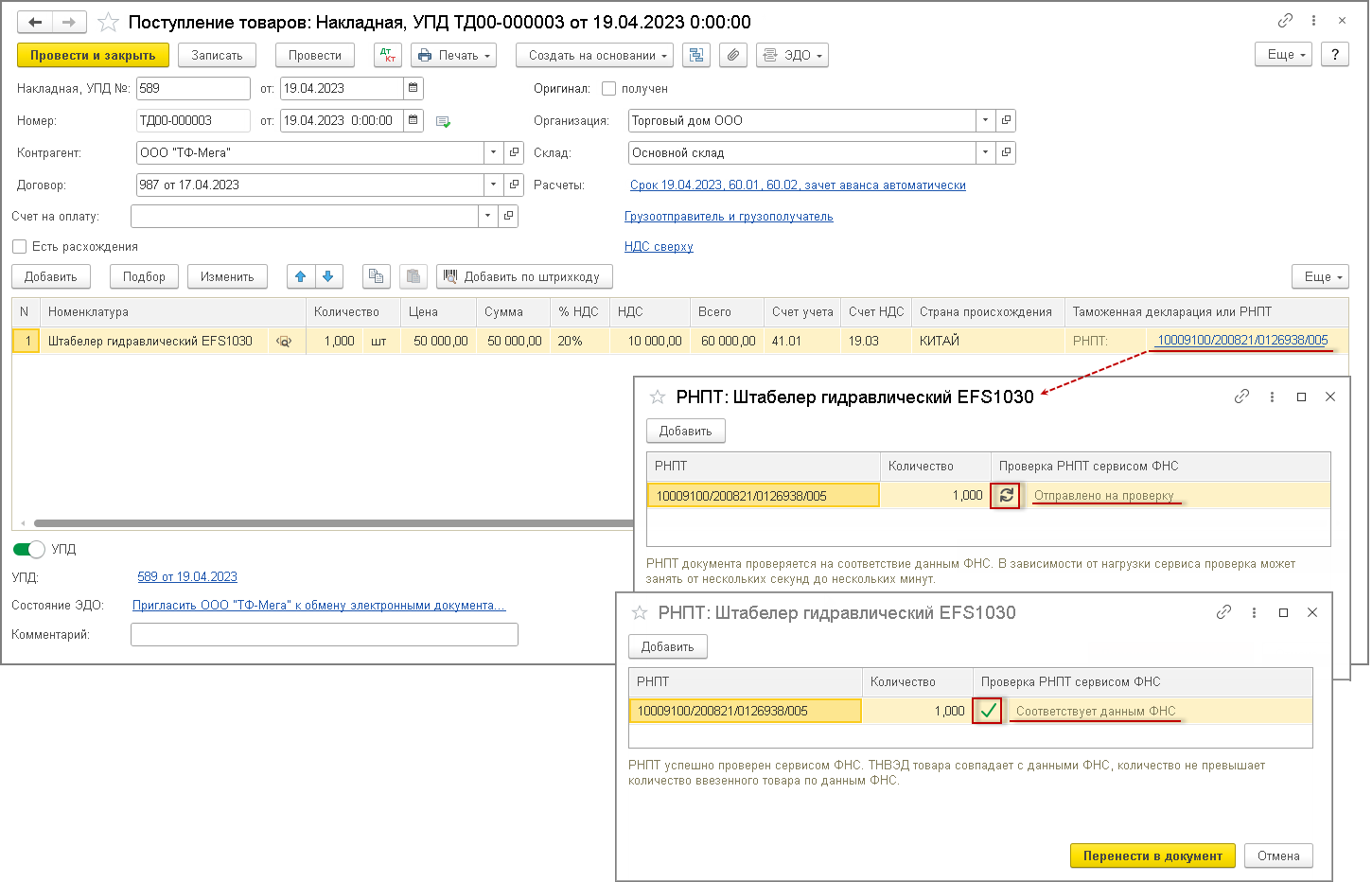1372x882 pixels.
Task: Open Склад Основной склад card icon
Action: click(x=1007, y=152)
